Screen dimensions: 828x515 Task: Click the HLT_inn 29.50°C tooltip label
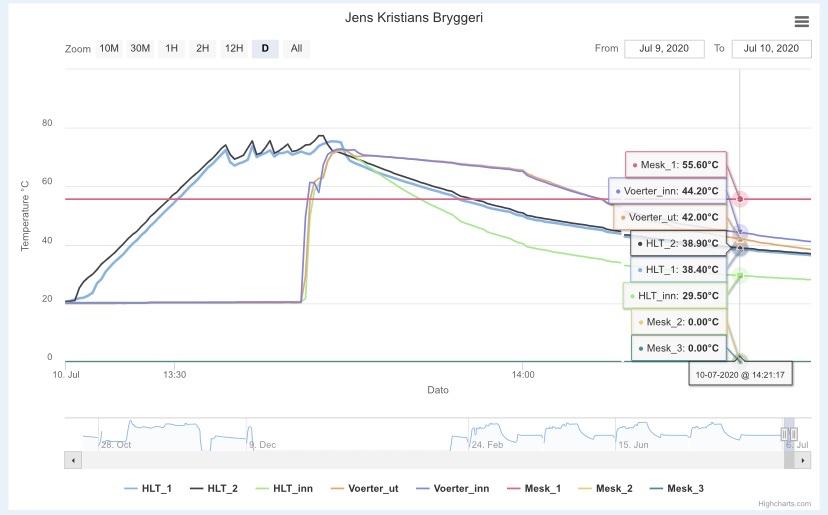click(x=675, y=296)
